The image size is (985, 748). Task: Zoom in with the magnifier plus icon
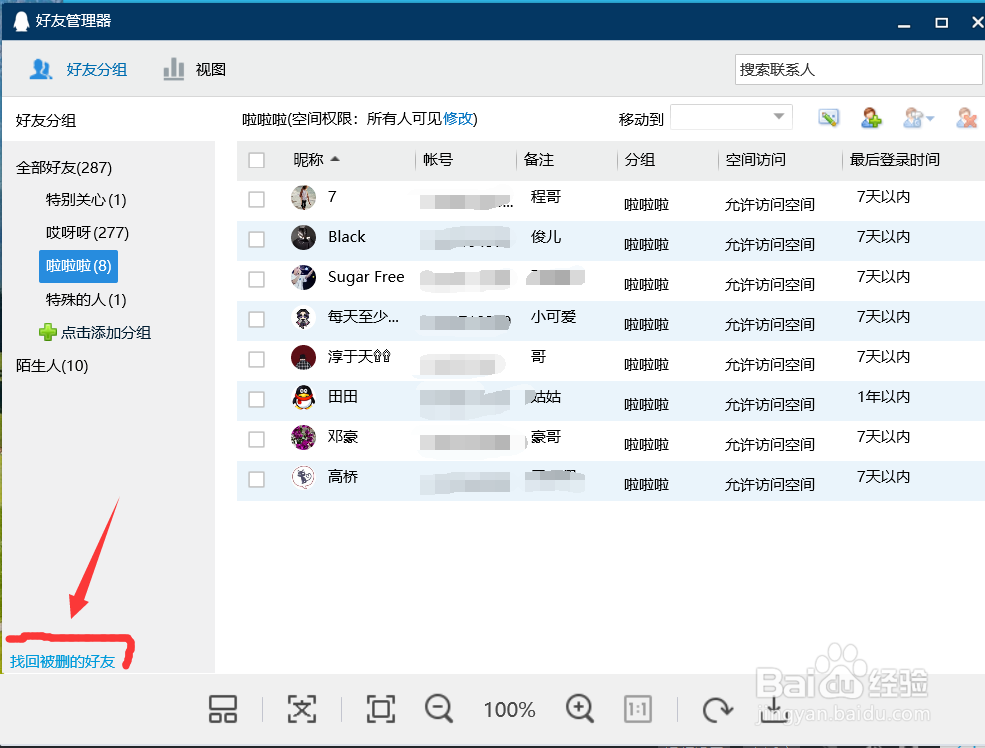[x=580, y=709]
